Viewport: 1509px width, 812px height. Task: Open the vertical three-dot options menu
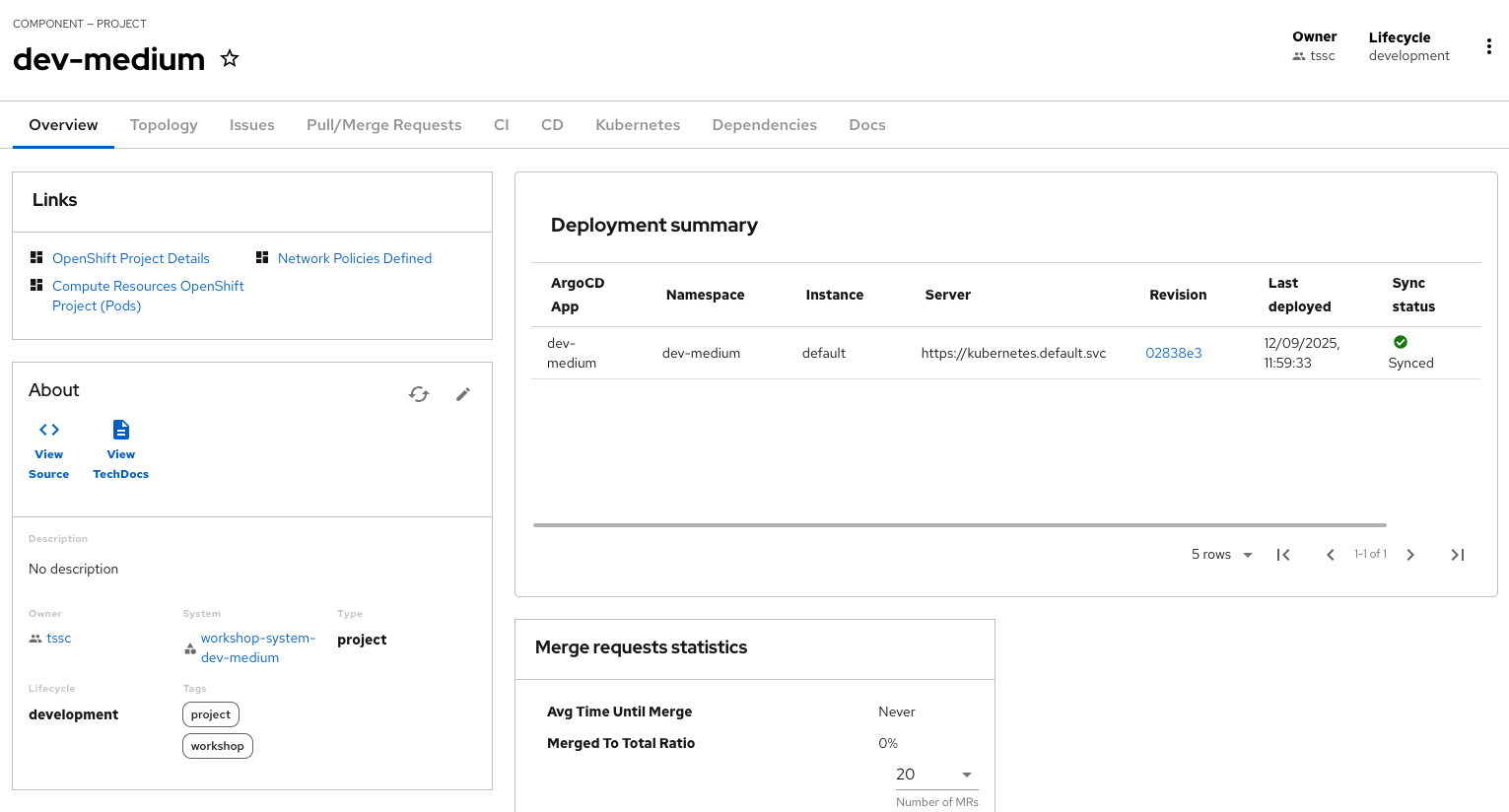1488,46
